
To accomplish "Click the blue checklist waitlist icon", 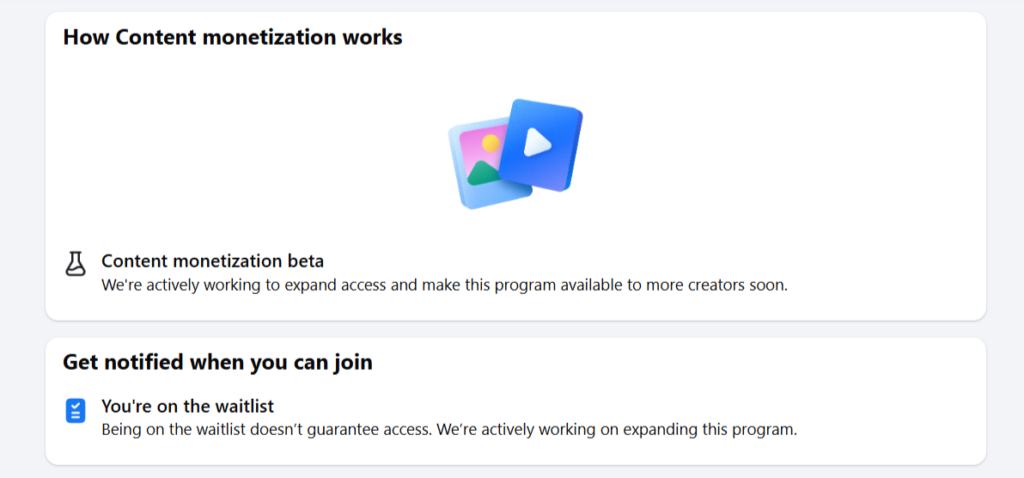I will 76,411.
